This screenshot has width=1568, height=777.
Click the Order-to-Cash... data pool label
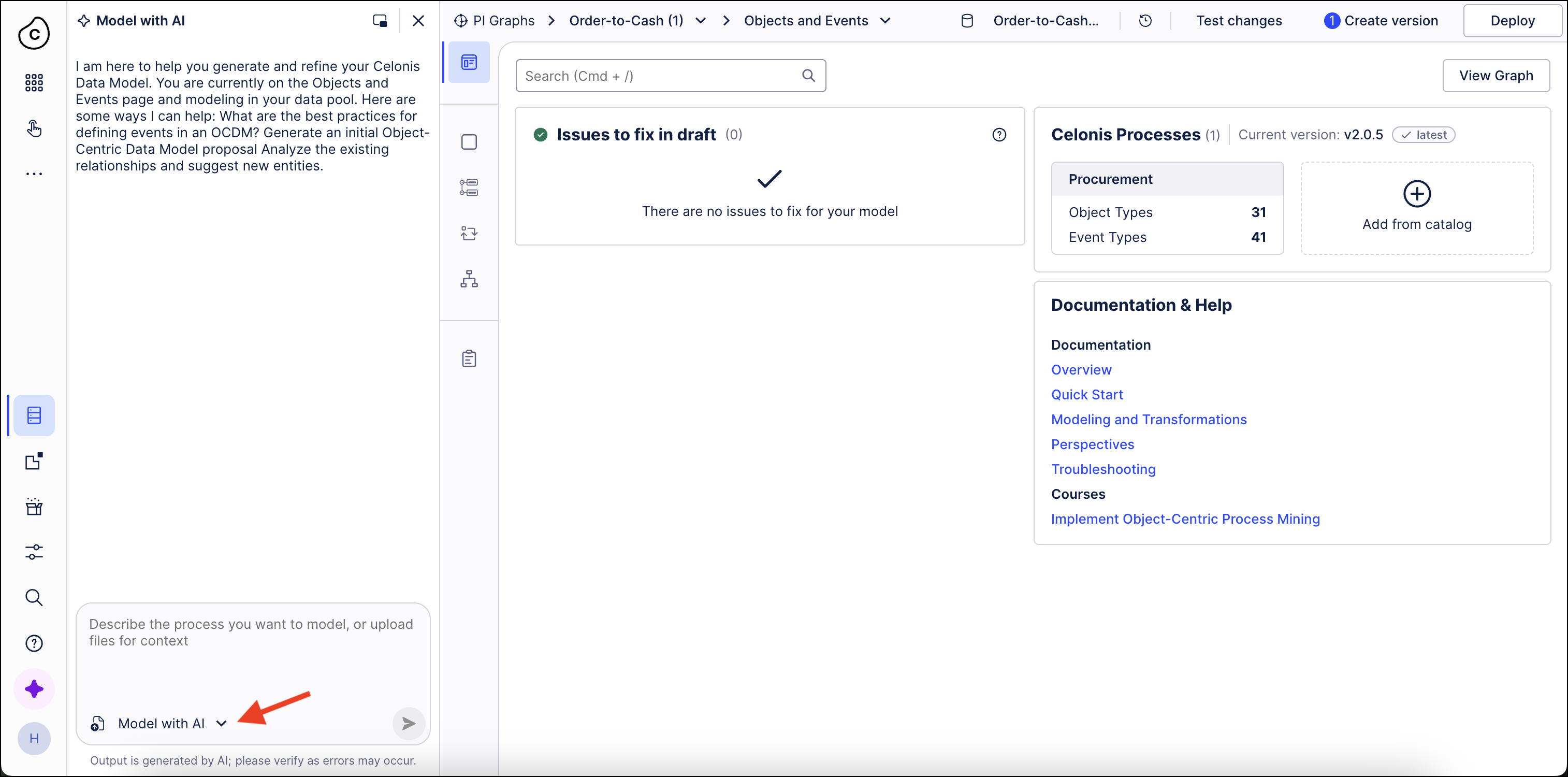(x=1046, y=21)
